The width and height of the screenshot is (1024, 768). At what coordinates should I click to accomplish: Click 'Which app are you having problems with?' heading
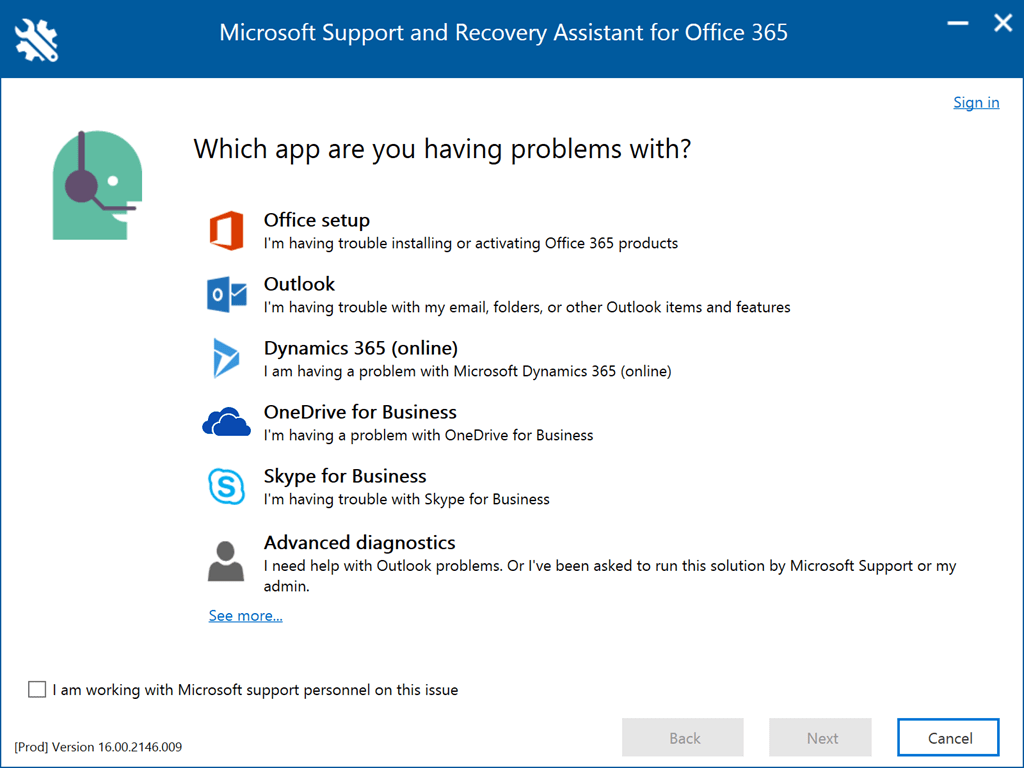442,149
